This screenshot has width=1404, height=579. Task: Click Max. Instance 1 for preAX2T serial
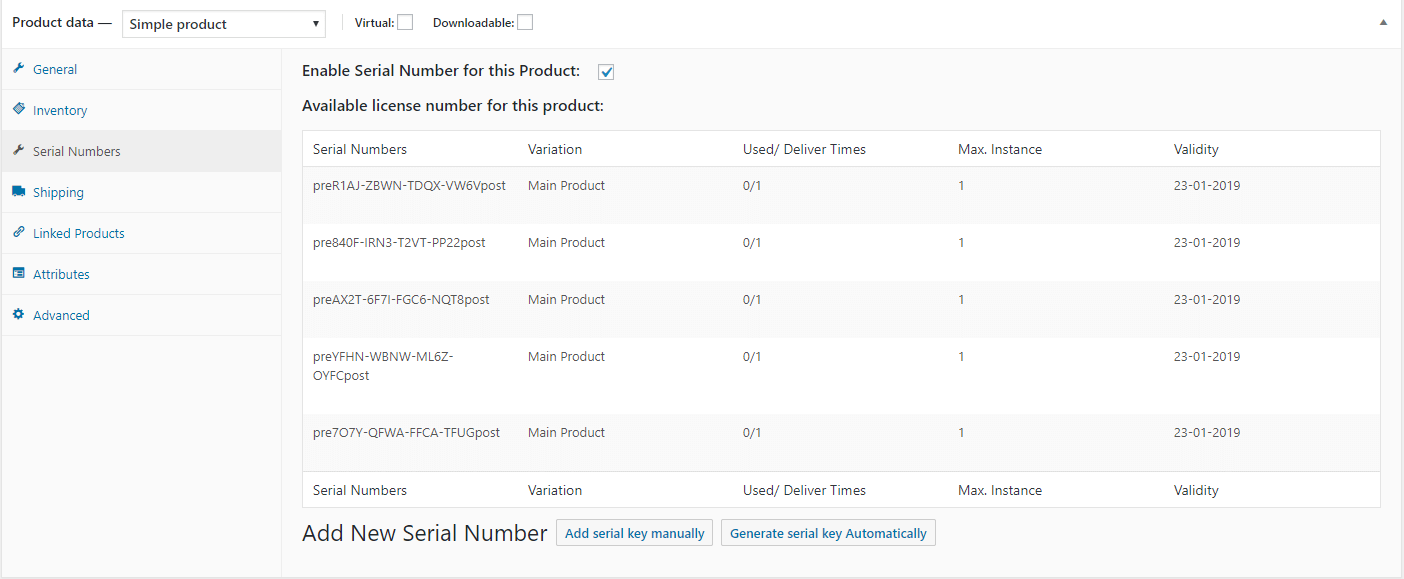pos(961,299)
